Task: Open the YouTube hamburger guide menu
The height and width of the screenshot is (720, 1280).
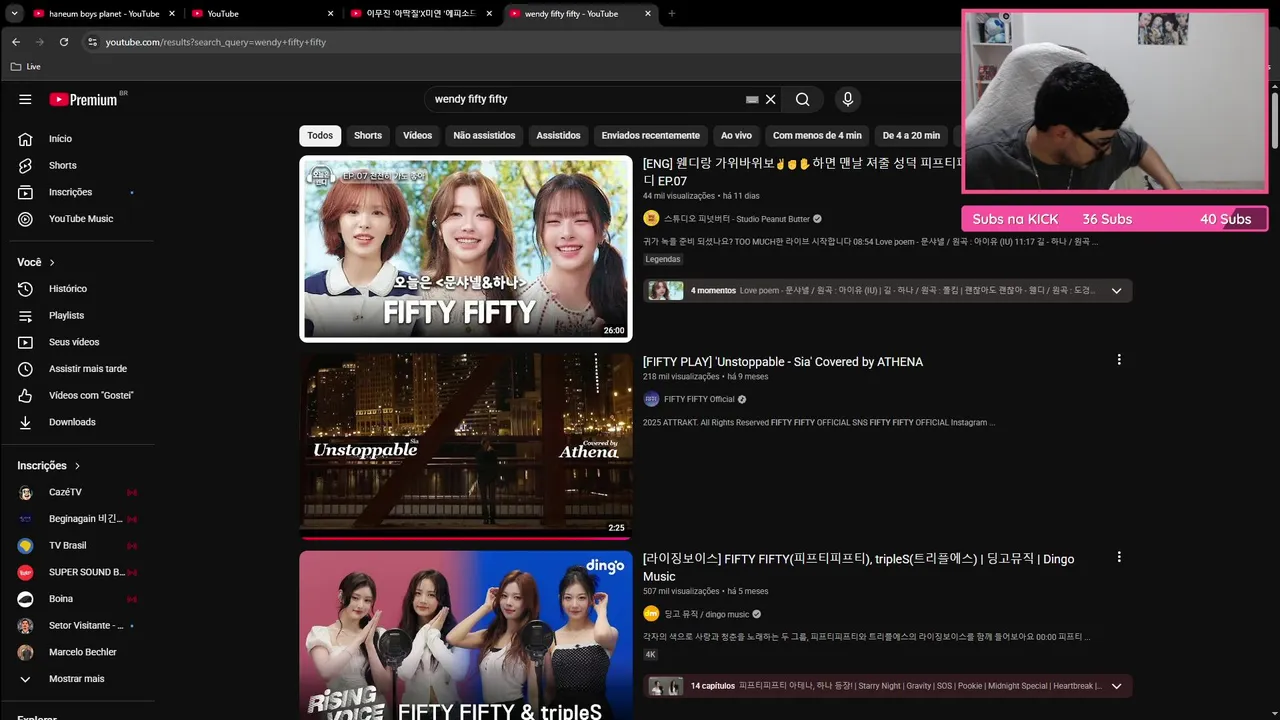Action: point(25,99)
